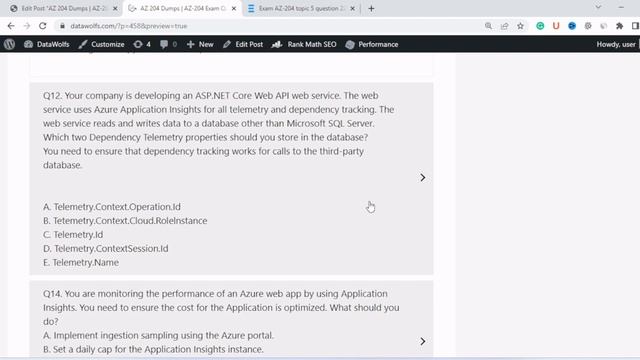
Task: Close the AZ 204 Dumps tab
Action: (234, 8)
